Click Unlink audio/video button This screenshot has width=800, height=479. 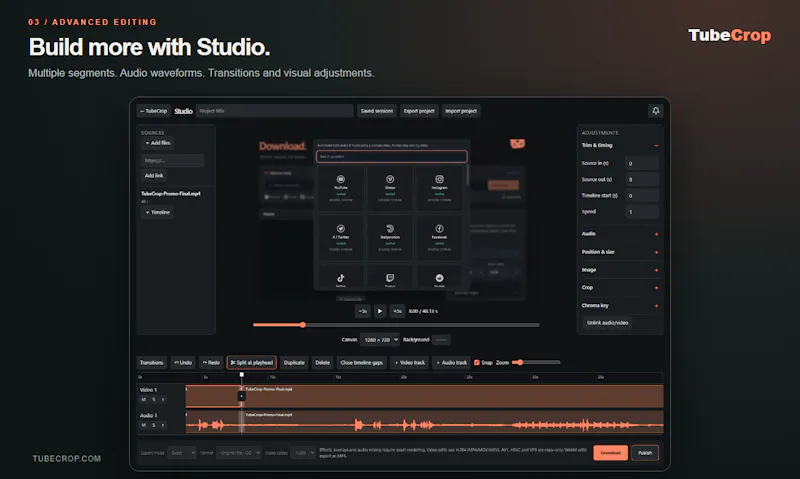607,323
